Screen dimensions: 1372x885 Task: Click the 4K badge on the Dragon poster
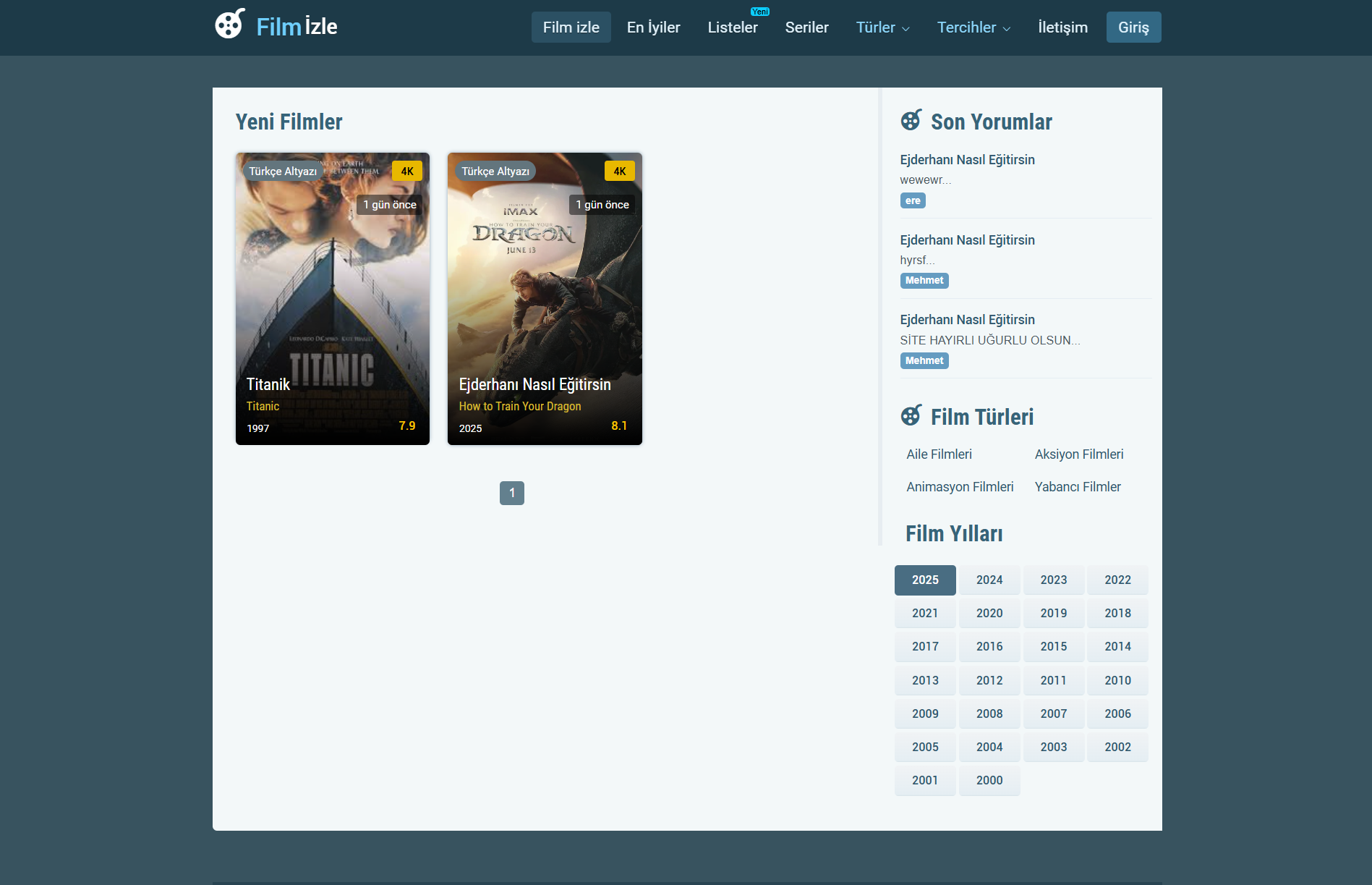tap(619, 171)
